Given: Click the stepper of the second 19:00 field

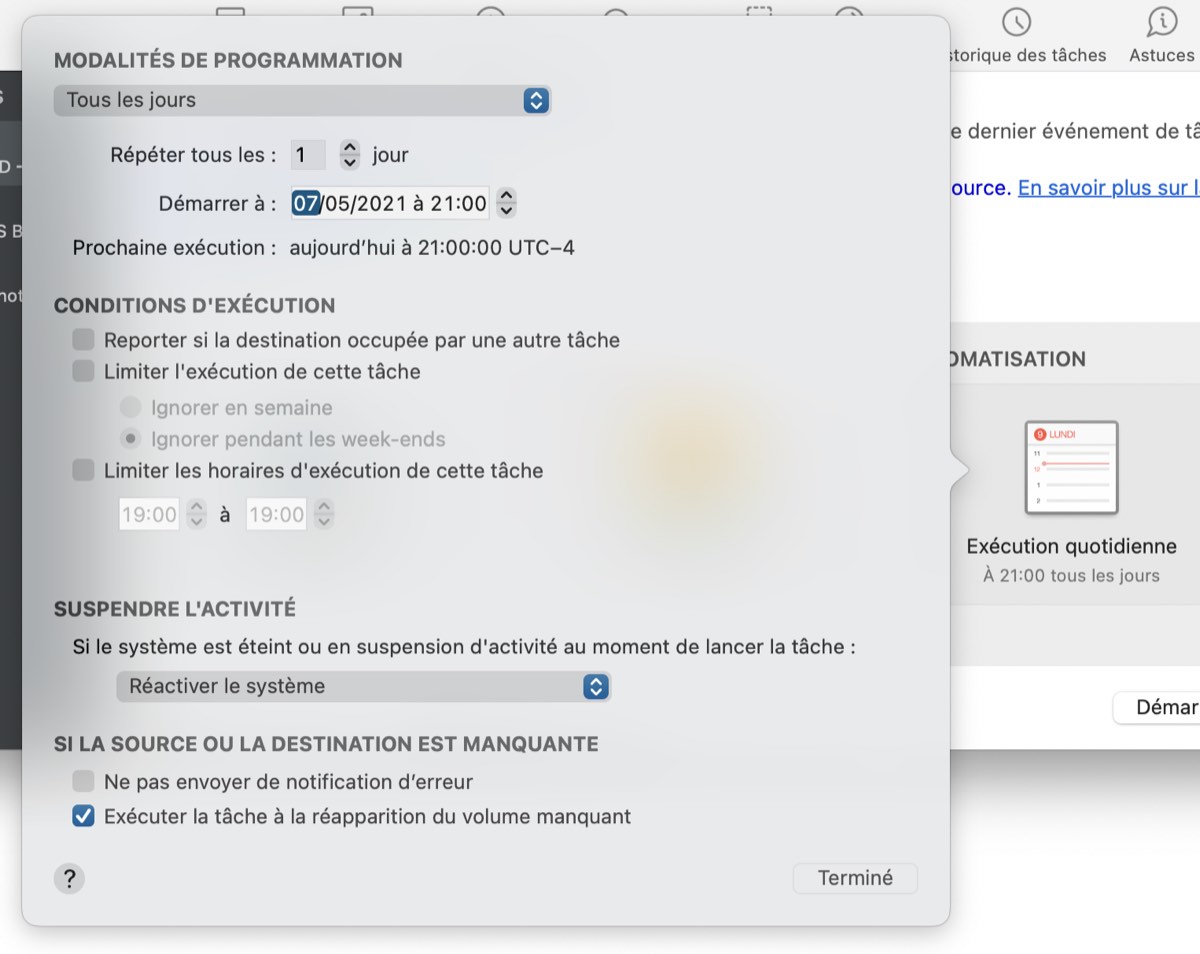Looking at the screenshot, I should coord(324,515).
